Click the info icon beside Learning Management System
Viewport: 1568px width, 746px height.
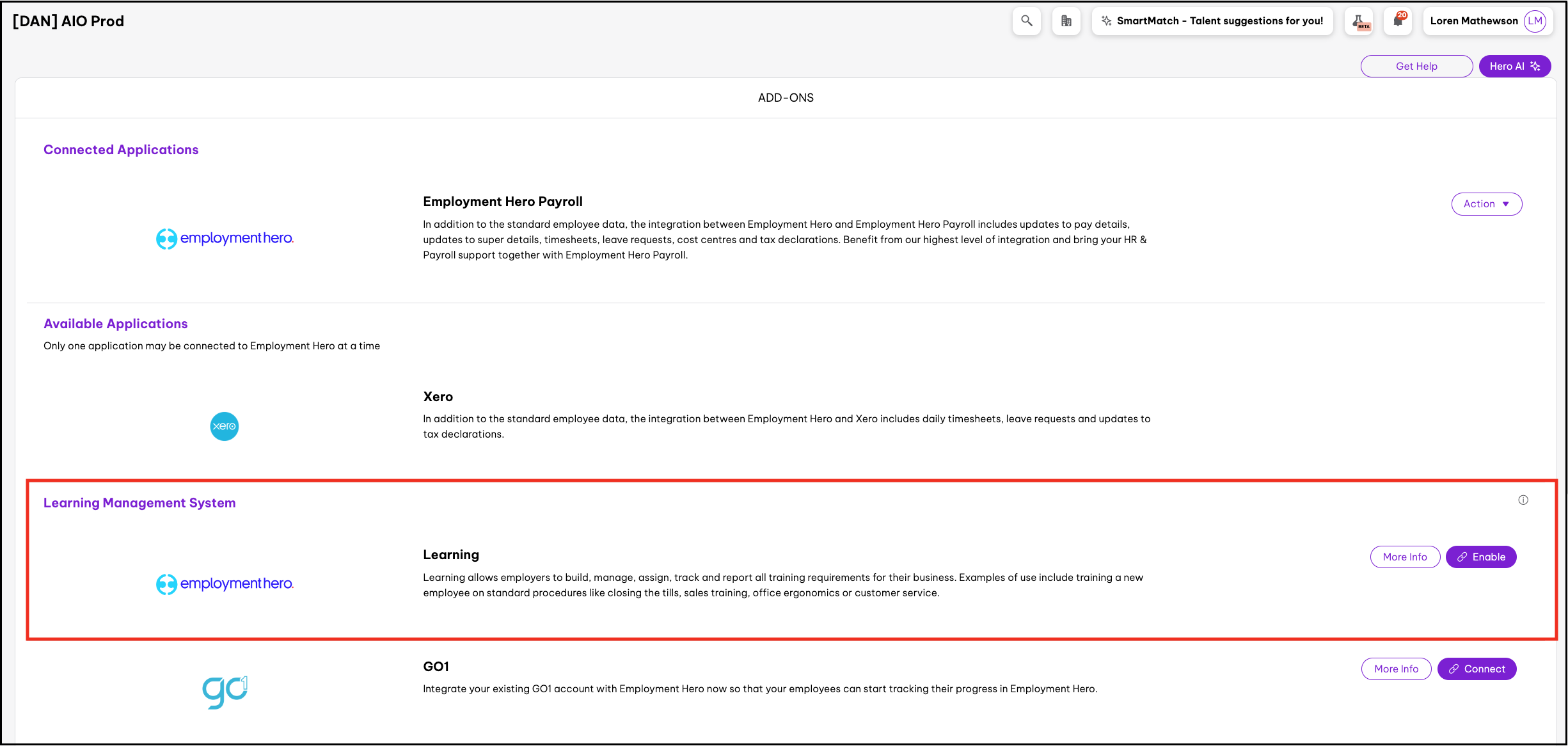[x=1524, y=500]
